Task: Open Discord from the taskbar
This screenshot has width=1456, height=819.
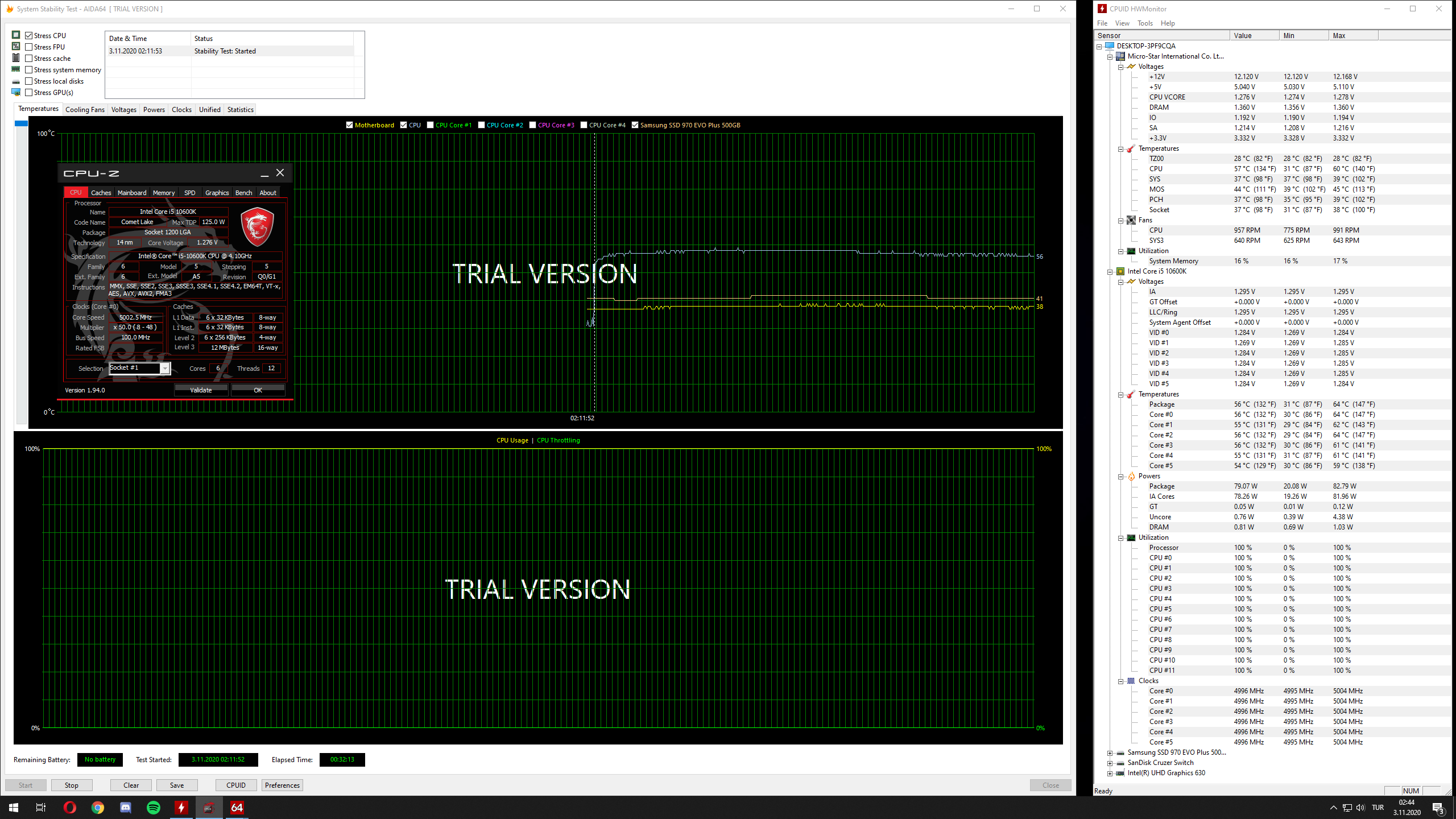Action: [x=126, y=808]
